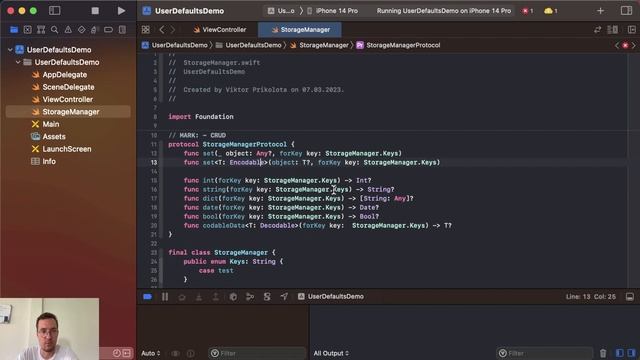This screenshot has height=360, width=640.
Task: Open the symbol navigator
Action: click(x=41, y=30)
